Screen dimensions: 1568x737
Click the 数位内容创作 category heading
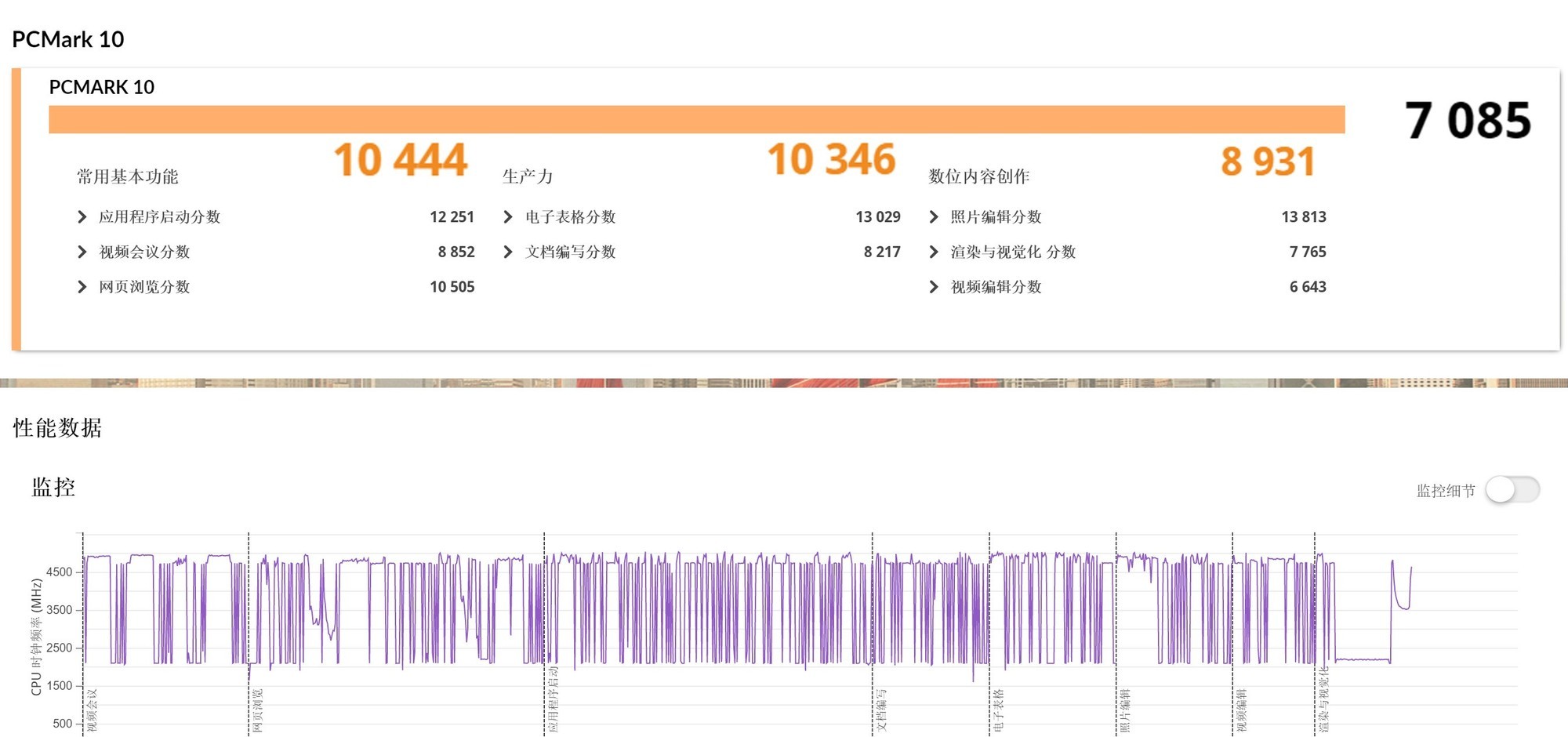pyautogui.click(x=978, y=176)
